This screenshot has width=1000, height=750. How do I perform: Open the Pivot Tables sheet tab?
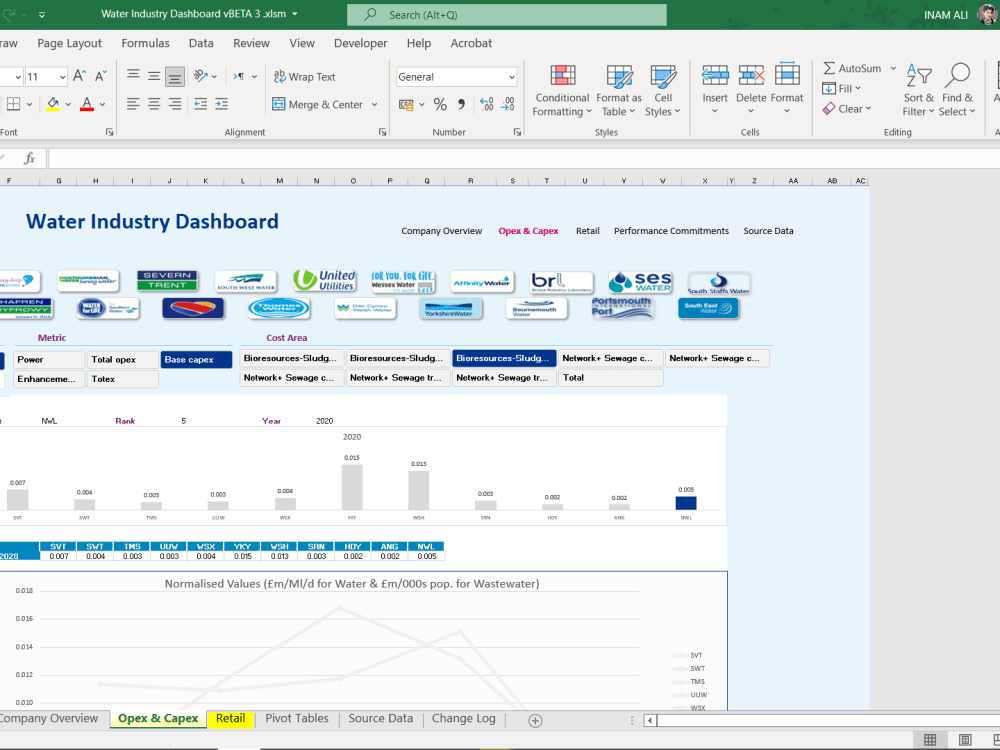click(295, 718)
